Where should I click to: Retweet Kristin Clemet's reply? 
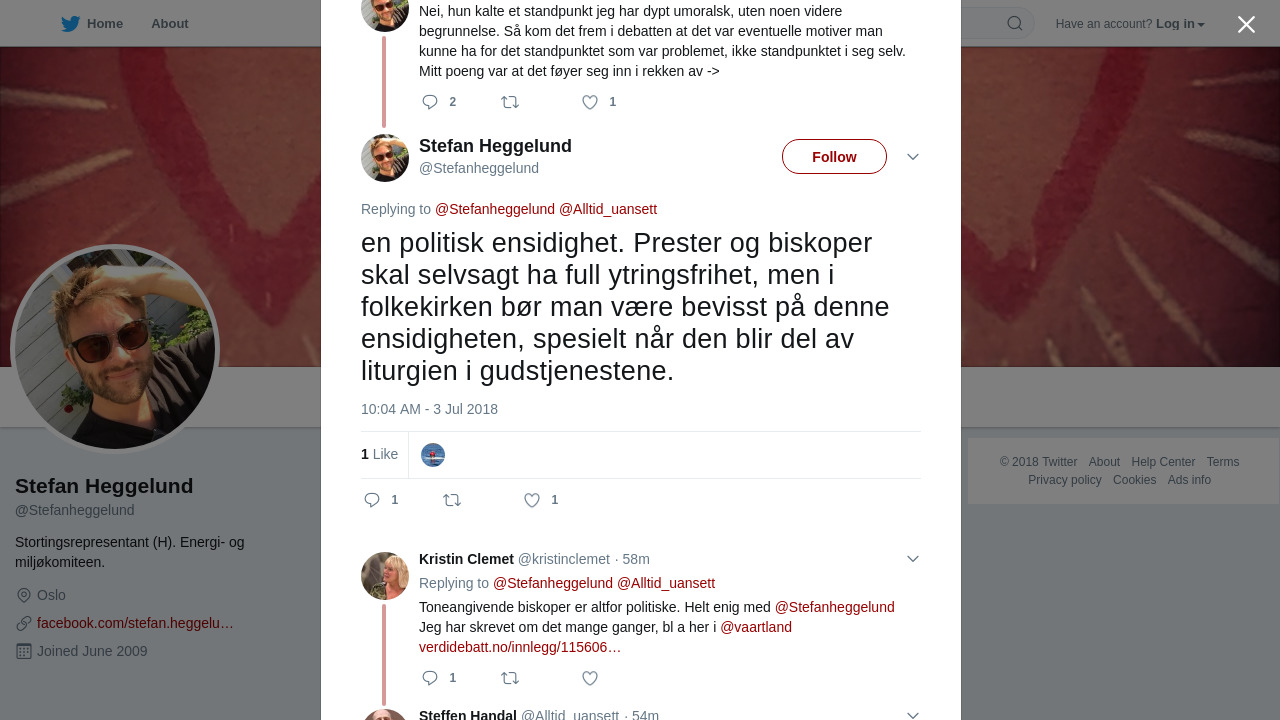[x=510, y=678]
